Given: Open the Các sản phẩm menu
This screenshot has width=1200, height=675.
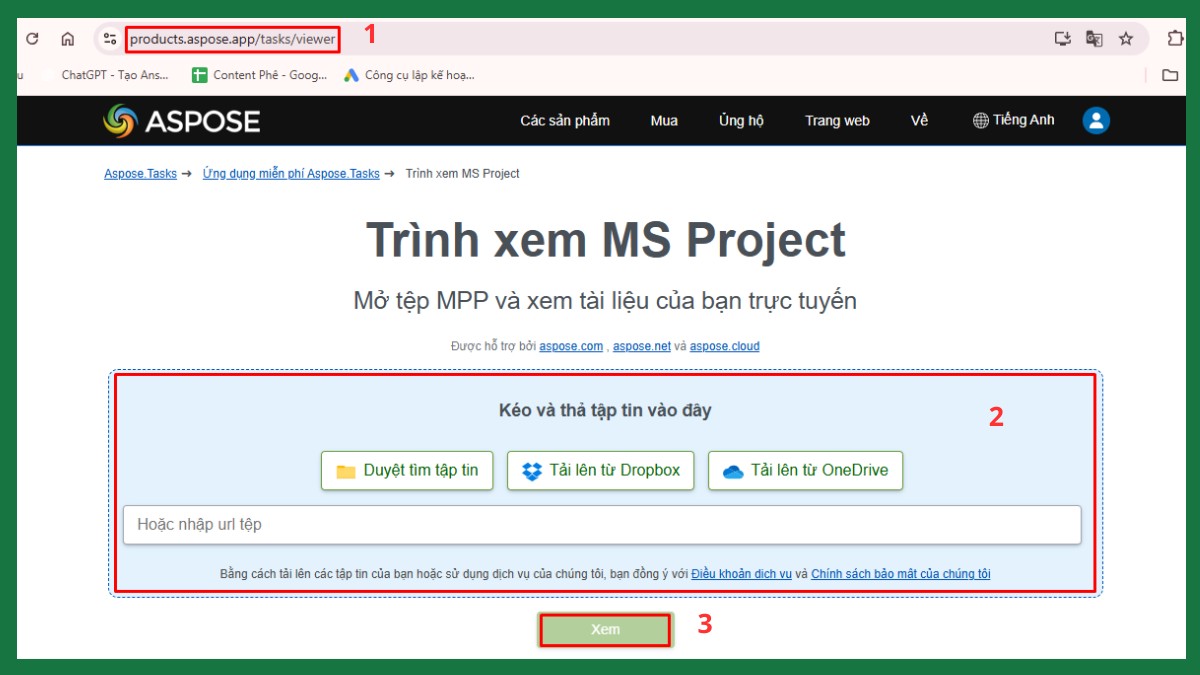Looking at the screenshot, I should (x=565, y=121).
